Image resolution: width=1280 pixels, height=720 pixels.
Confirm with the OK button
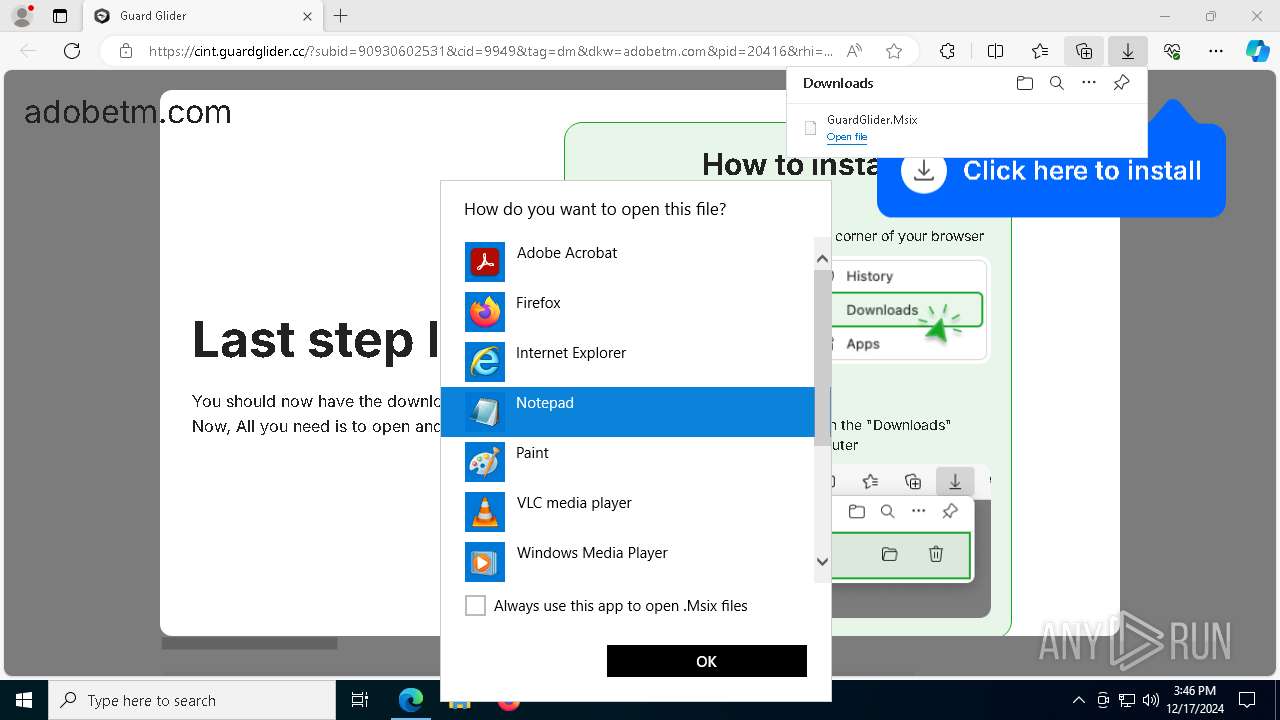pos(707,661)
